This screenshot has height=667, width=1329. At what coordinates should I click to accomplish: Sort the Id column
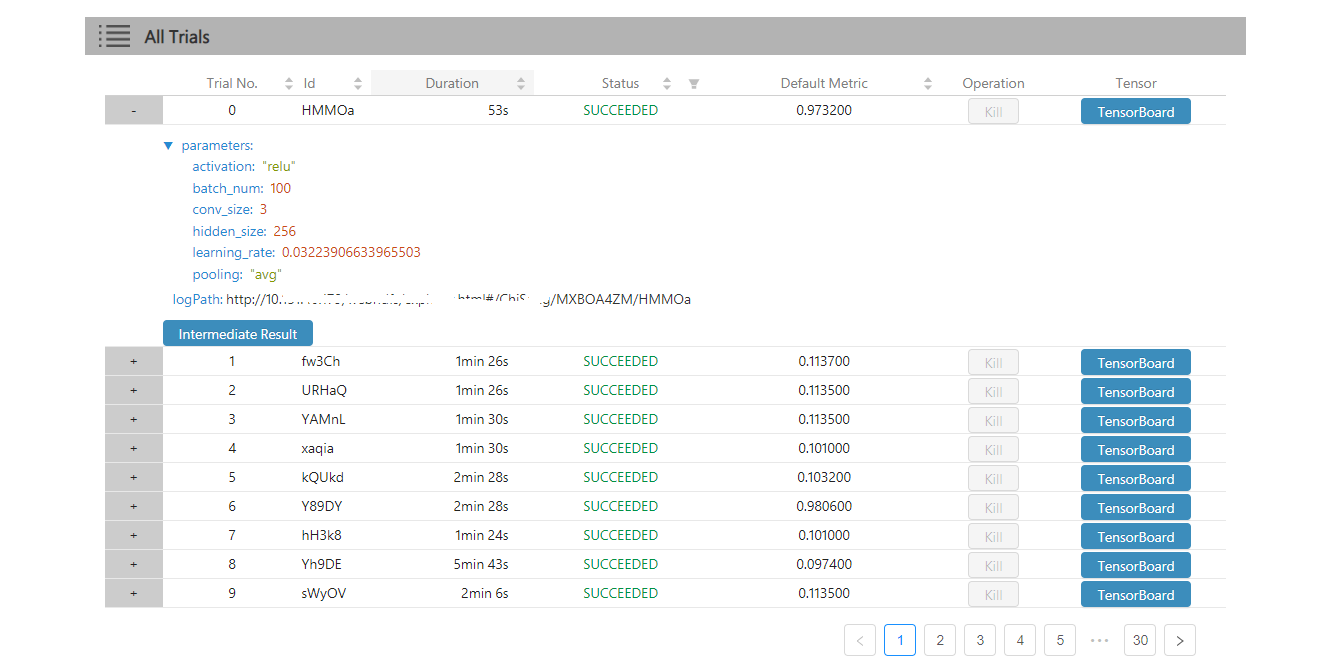pos(358,84)
